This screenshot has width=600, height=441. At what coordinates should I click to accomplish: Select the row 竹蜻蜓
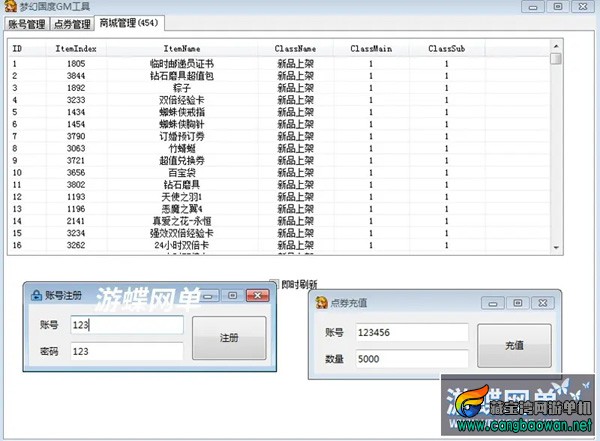coord(279,148)
